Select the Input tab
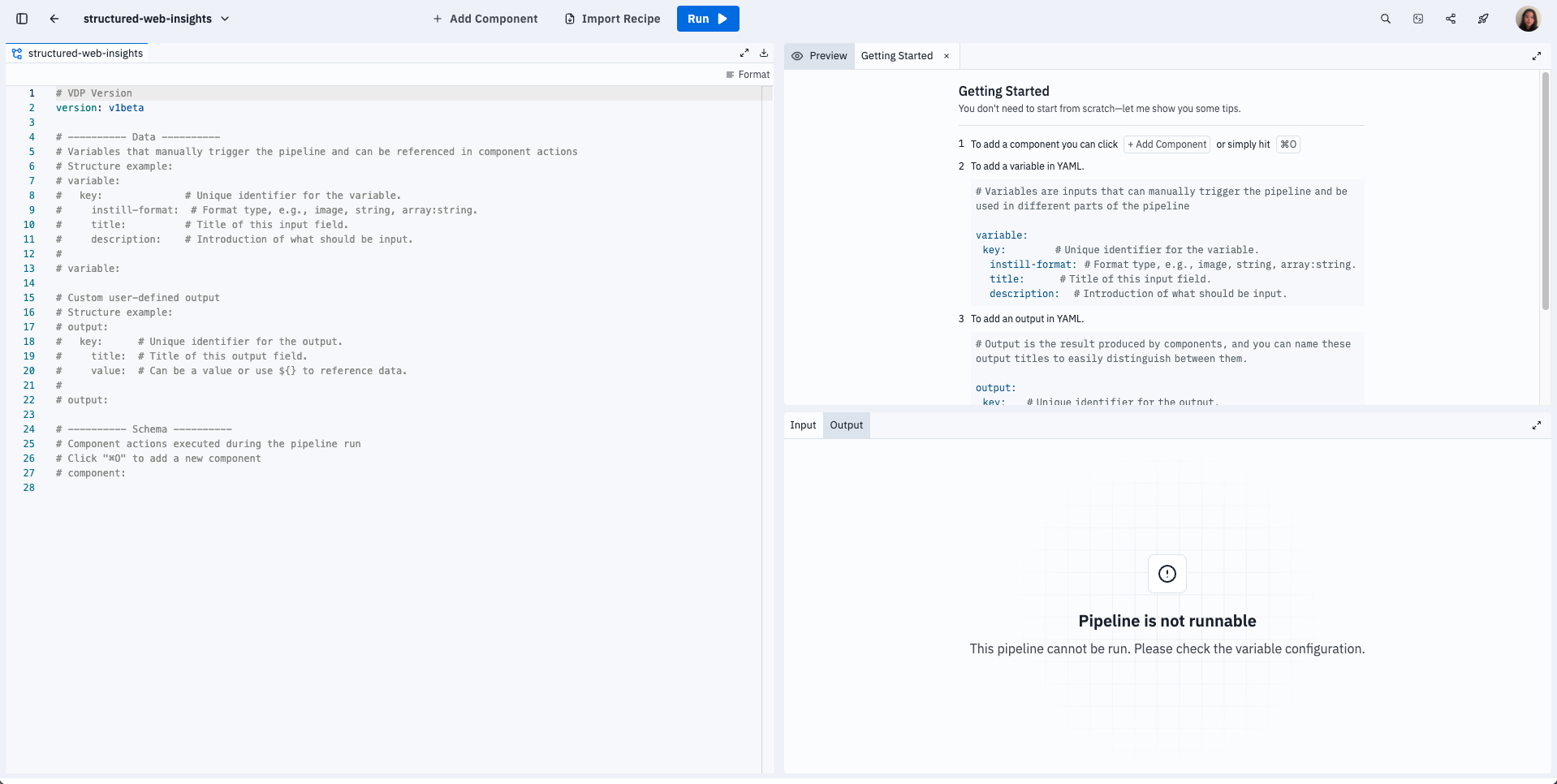 click(x=803, y=425)
